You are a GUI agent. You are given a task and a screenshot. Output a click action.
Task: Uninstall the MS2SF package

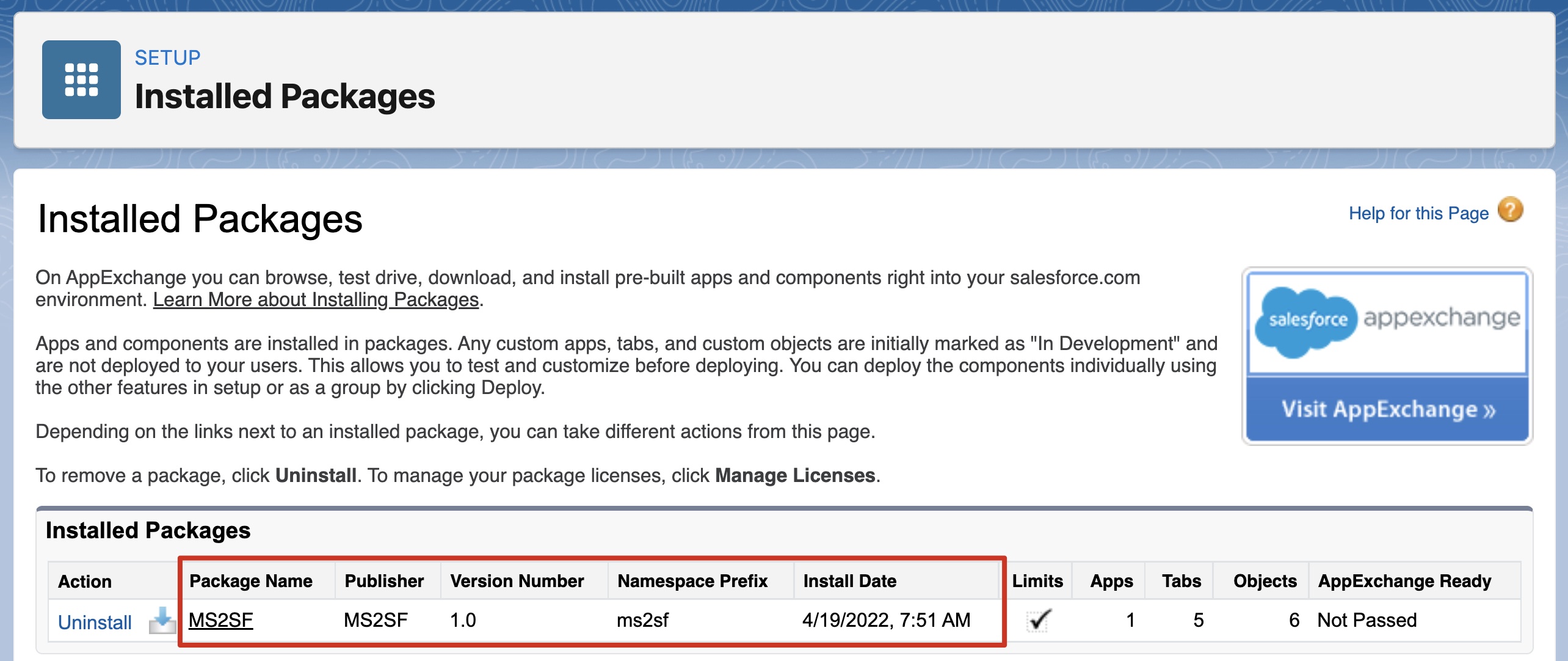[x=95, y=622]
